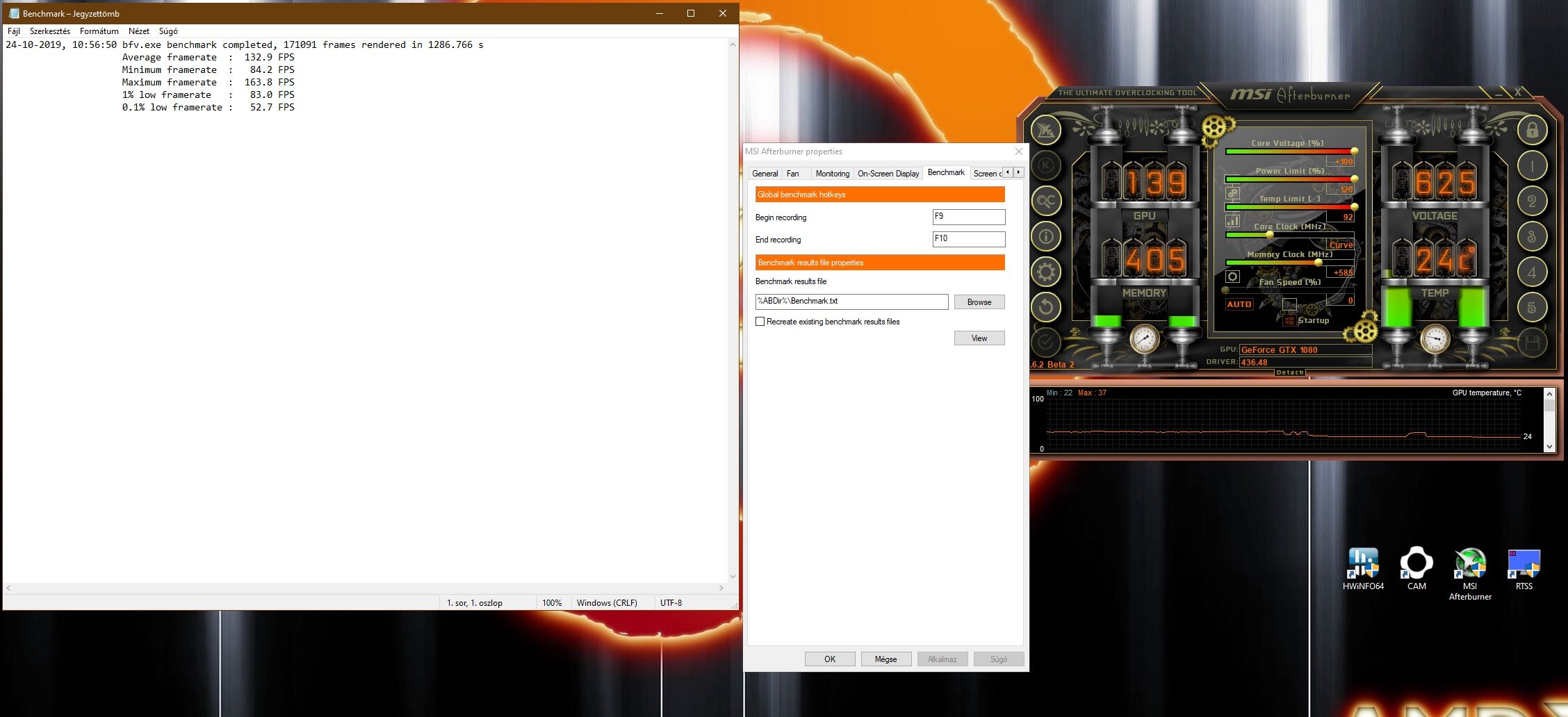
Task: Click the Temp Limit slider knob
Action: [1355, 206]
